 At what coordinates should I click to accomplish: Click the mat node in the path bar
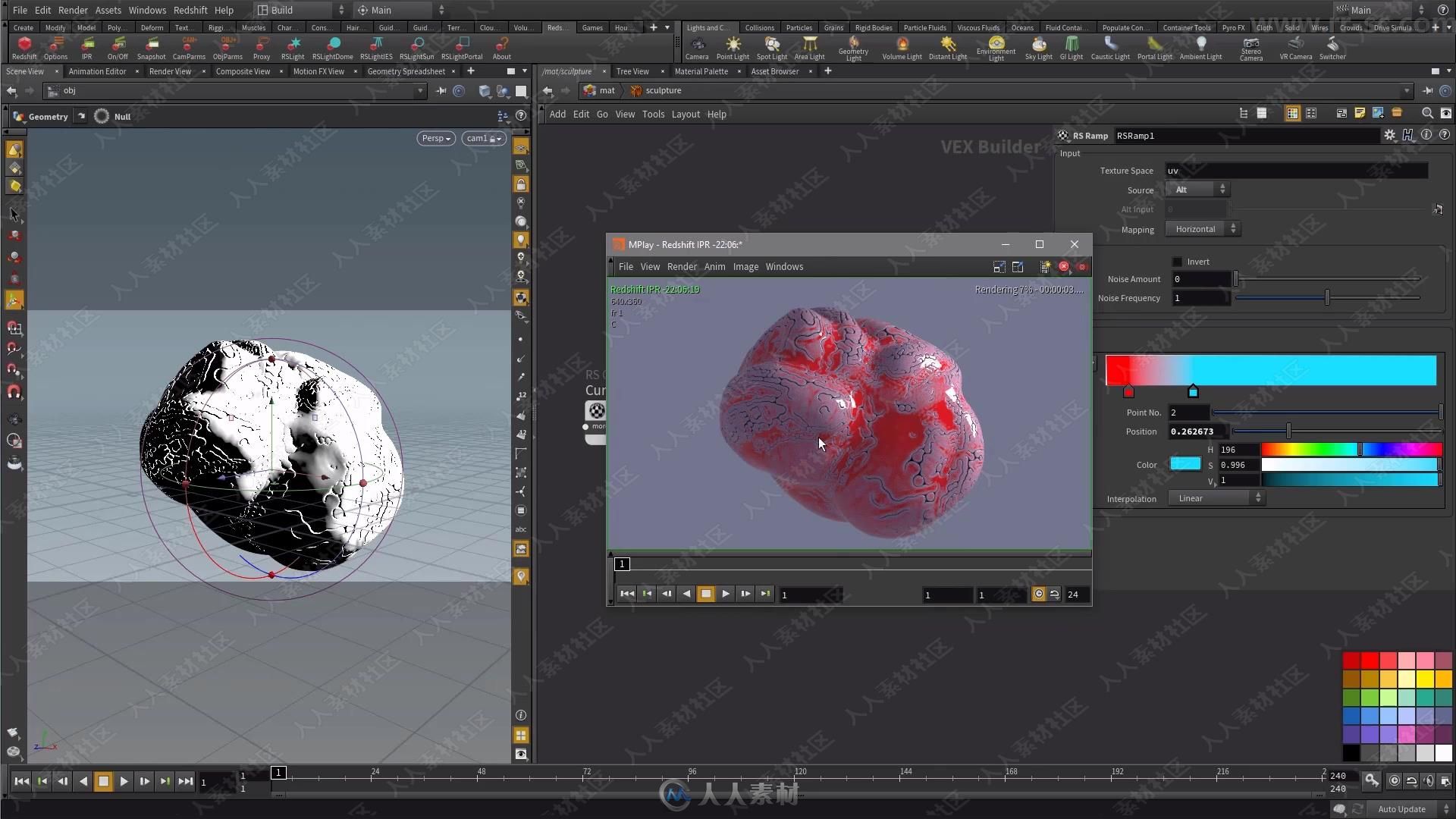599,90
